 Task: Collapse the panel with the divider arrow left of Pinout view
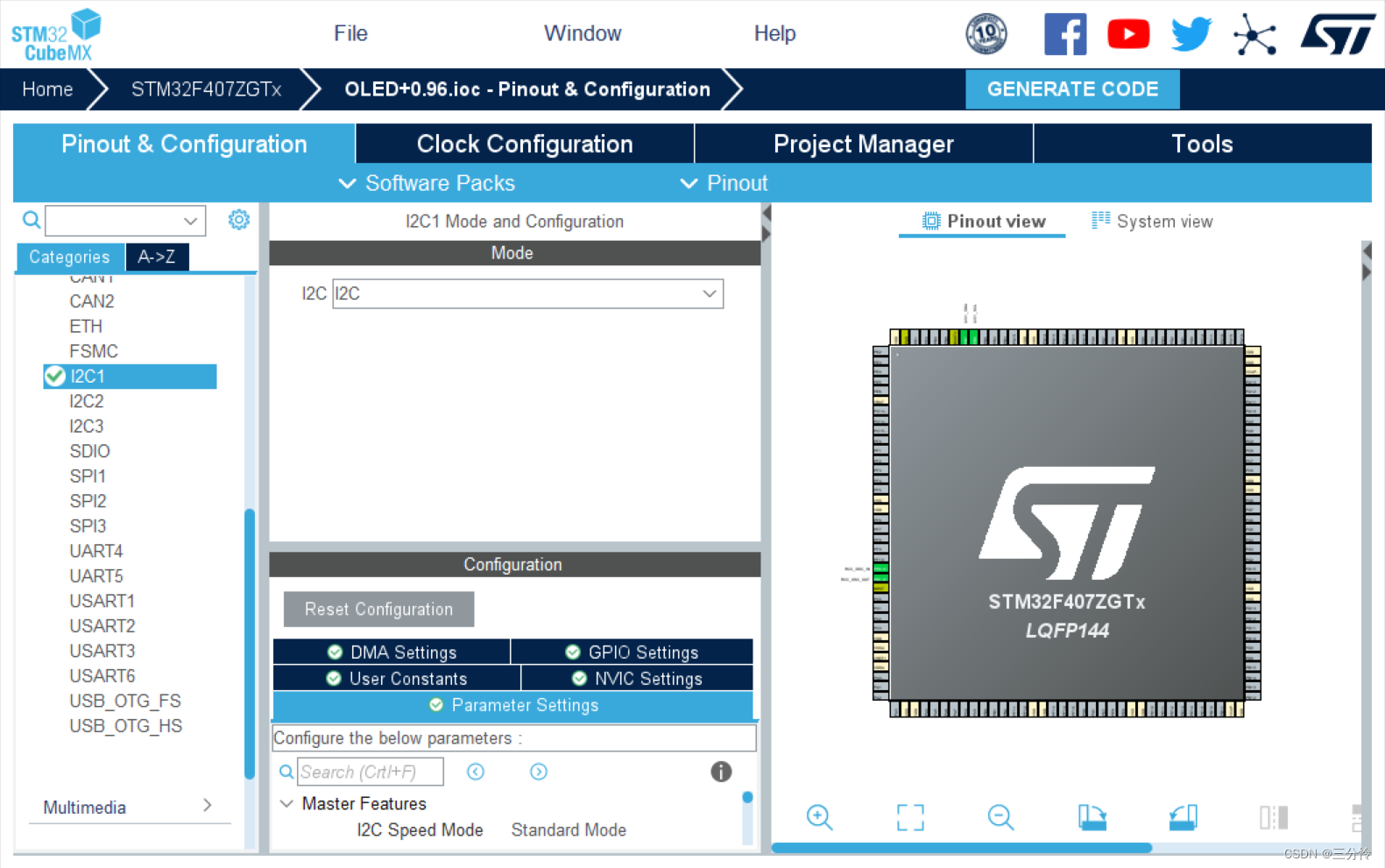(x=767, y=214)
